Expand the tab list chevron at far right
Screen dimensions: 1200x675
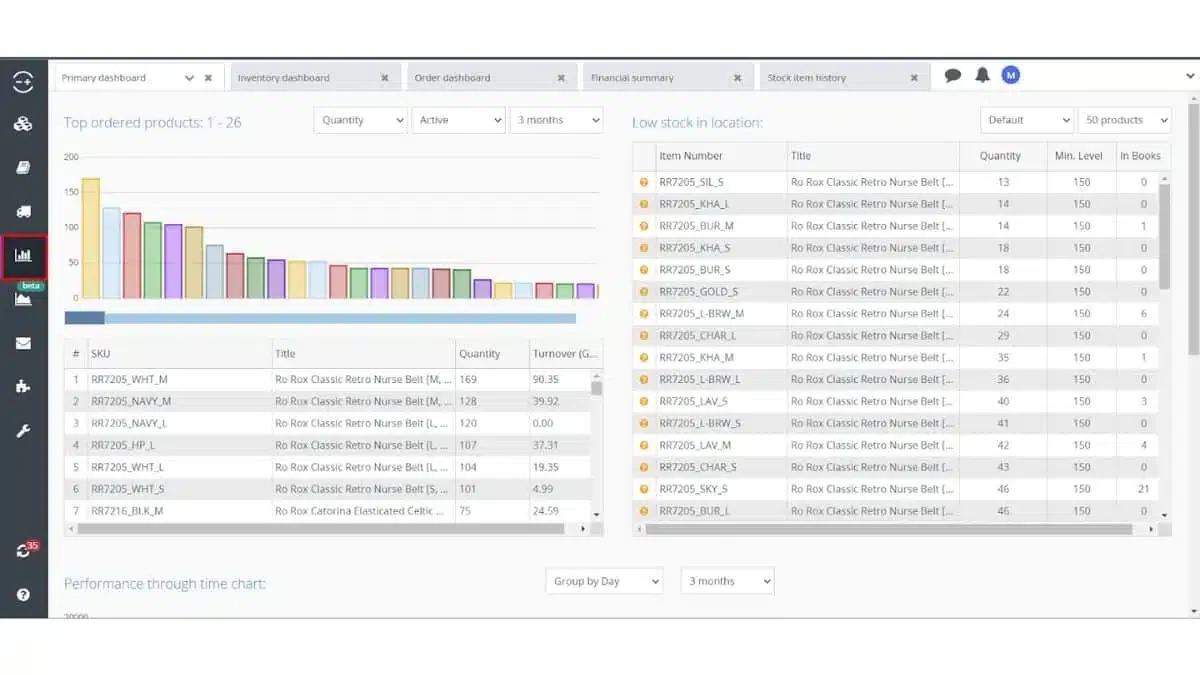tap(1190, 76)
